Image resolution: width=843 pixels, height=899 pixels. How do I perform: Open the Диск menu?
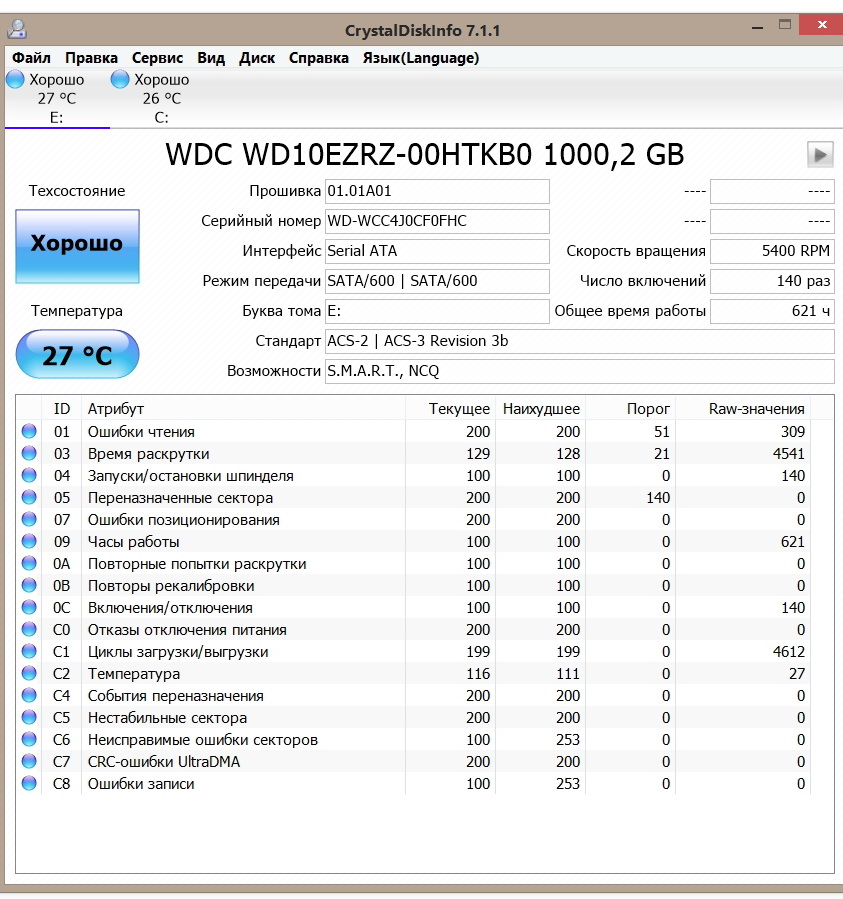pos(257,58)
